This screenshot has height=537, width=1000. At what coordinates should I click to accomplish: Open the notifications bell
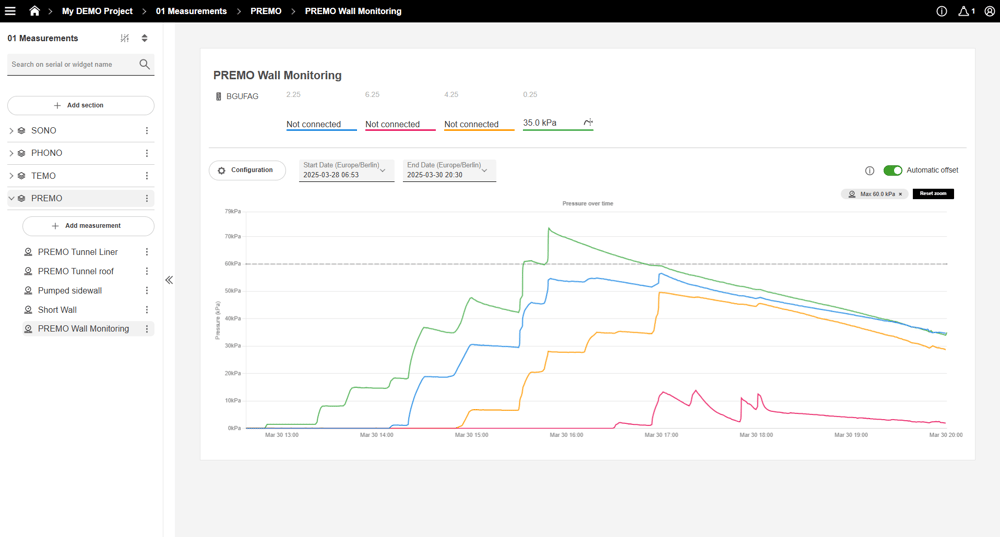965,11
